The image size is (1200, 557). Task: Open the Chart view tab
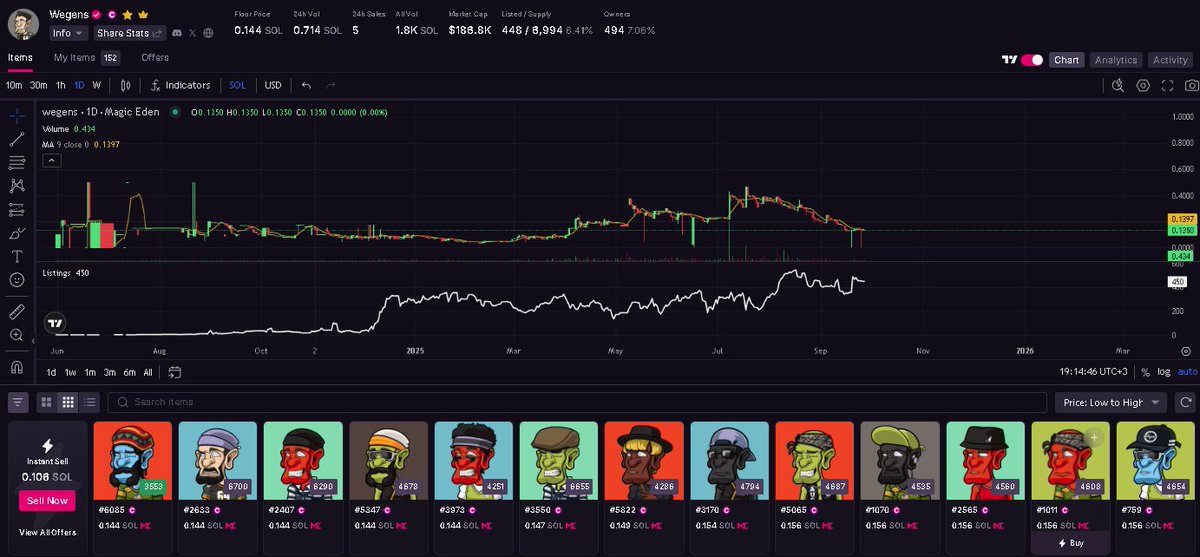[1066, 60]
